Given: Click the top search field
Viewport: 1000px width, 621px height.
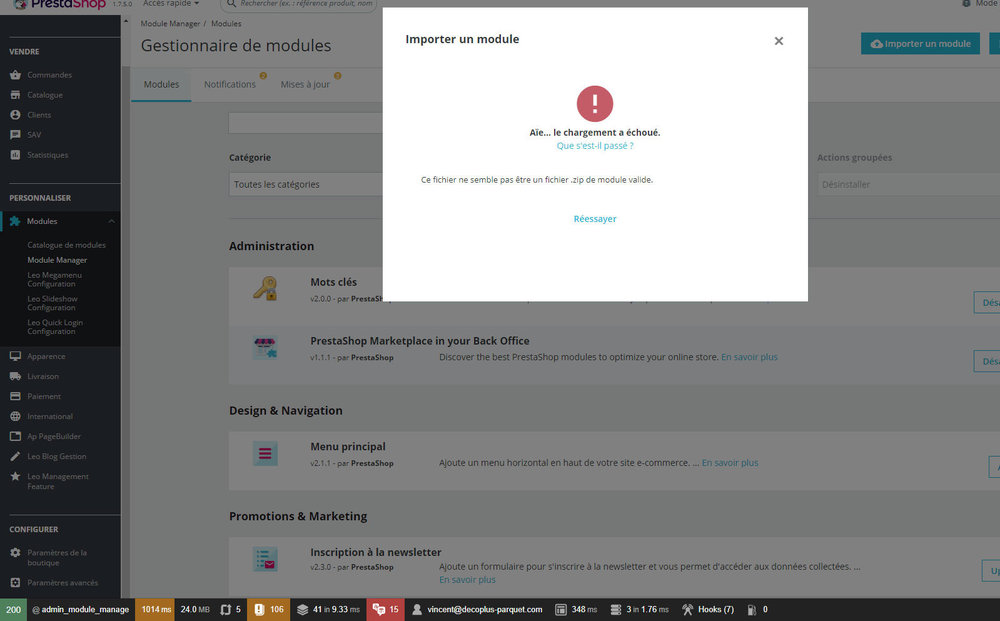Looking at the screenshot, I should 298,4.
